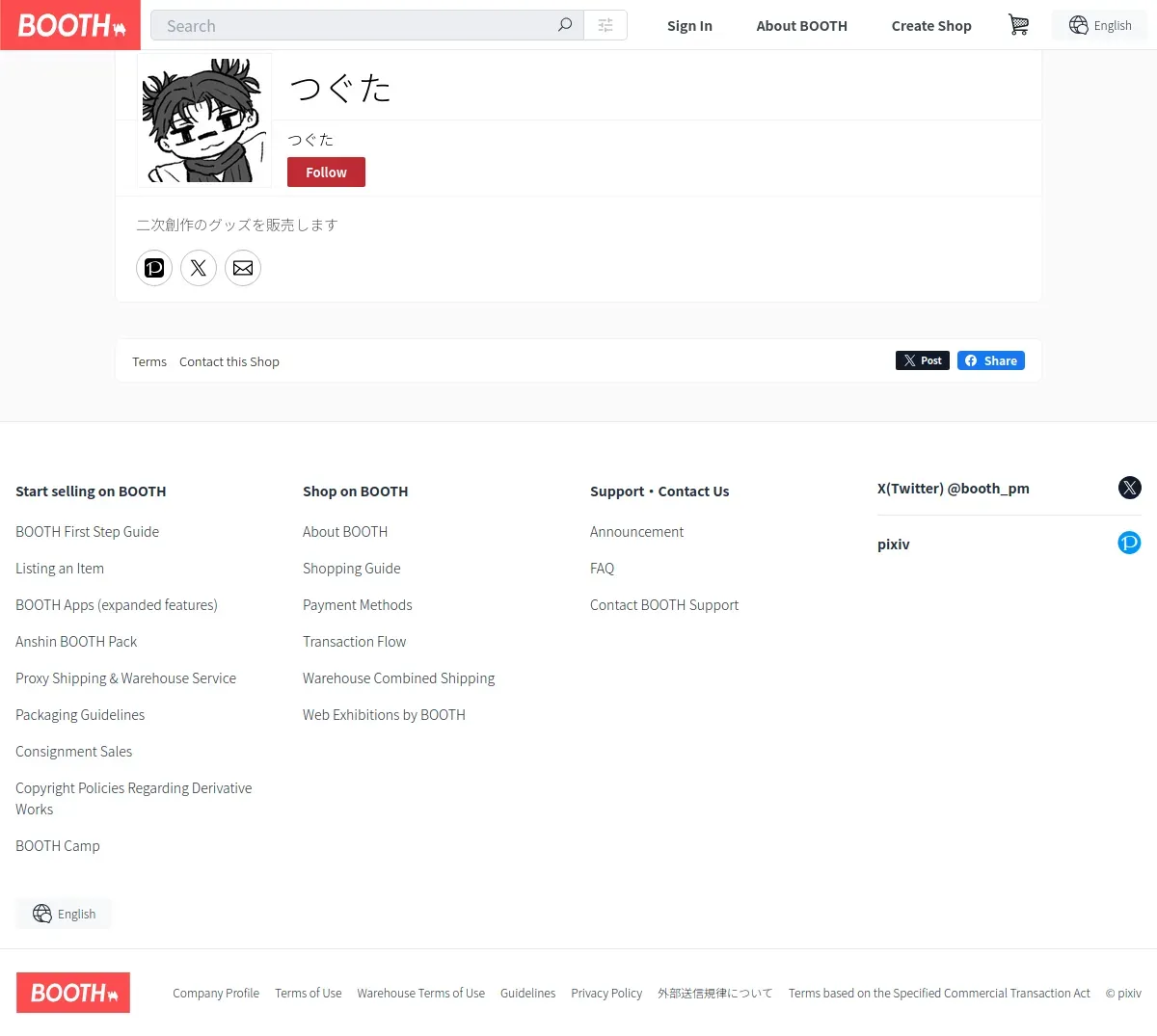Click the footer X(Twitter) round icon

(x=1130, y=488)
